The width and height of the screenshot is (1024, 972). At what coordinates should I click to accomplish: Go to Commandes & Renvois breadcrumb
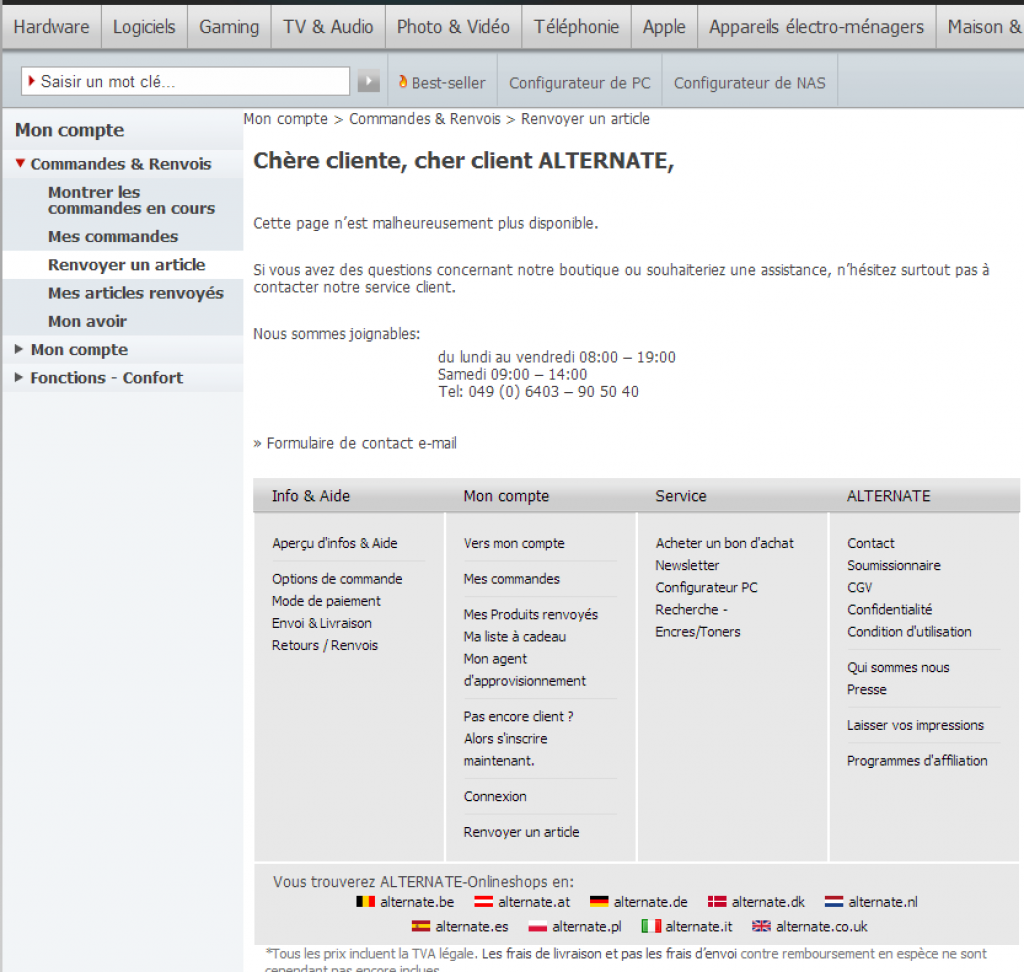point(424,119)
